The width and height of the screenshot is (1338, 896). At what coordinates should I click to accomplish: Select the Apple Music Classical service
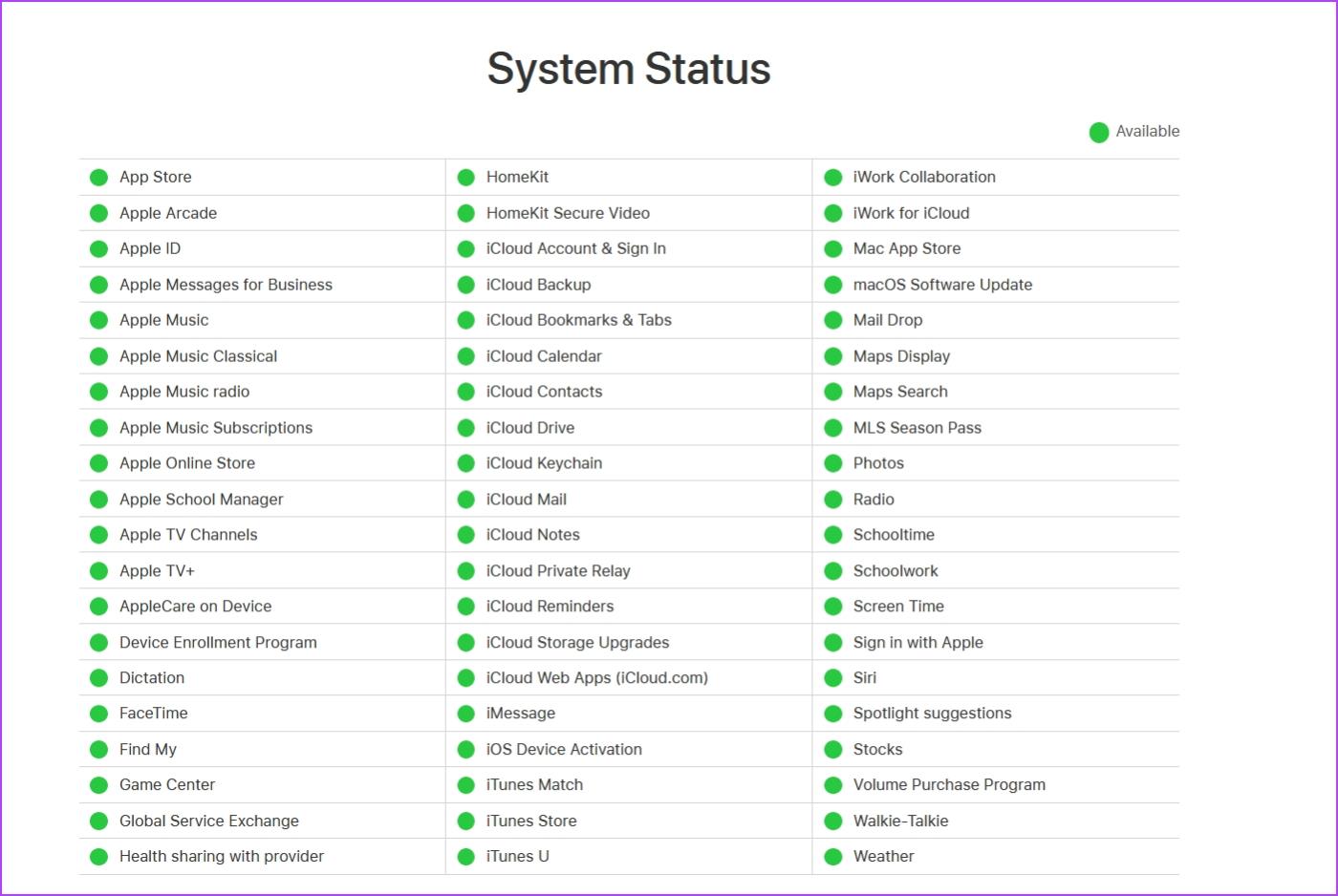pyautogui.click(x=198, y=356)
